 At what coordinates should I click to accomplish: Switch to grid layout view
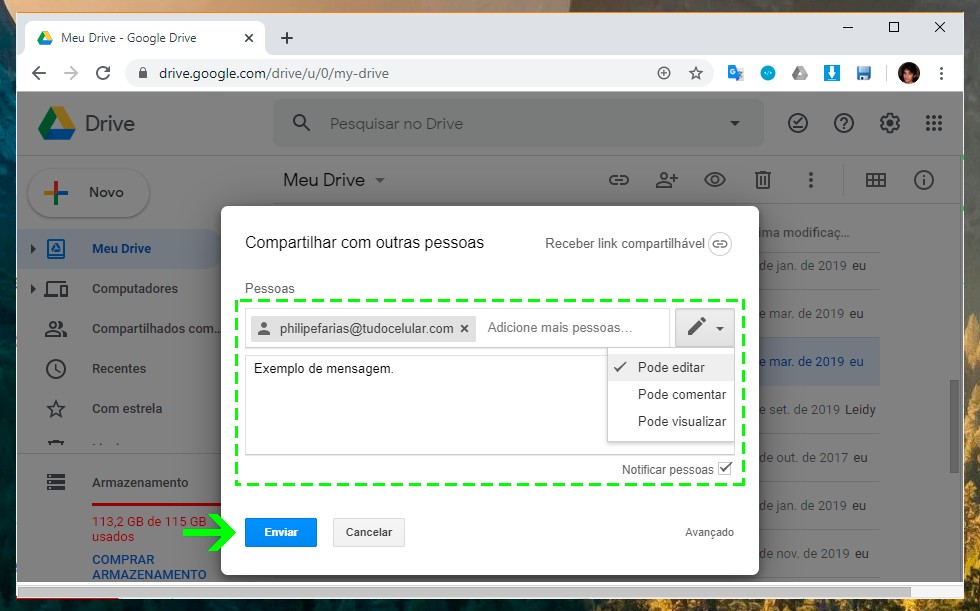coord(876,181)
